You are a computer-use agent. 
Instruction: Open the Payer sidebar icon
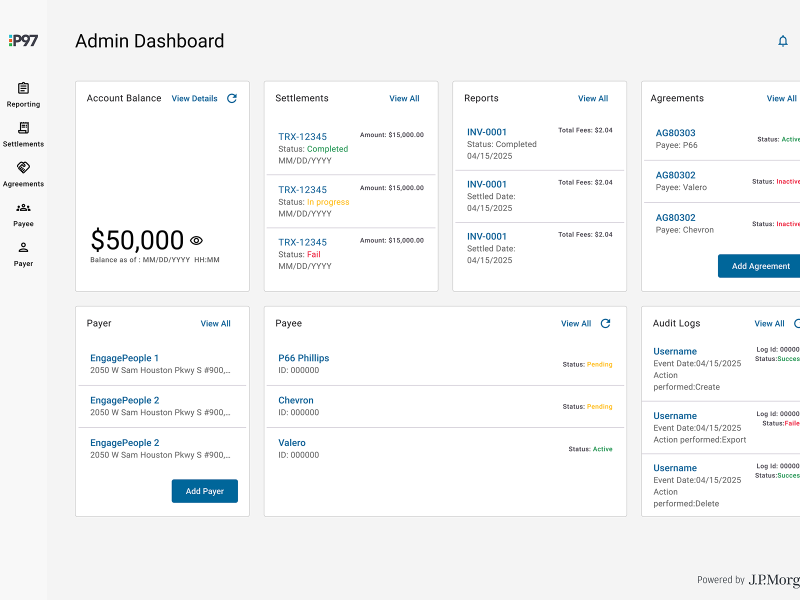coord(23,253)
